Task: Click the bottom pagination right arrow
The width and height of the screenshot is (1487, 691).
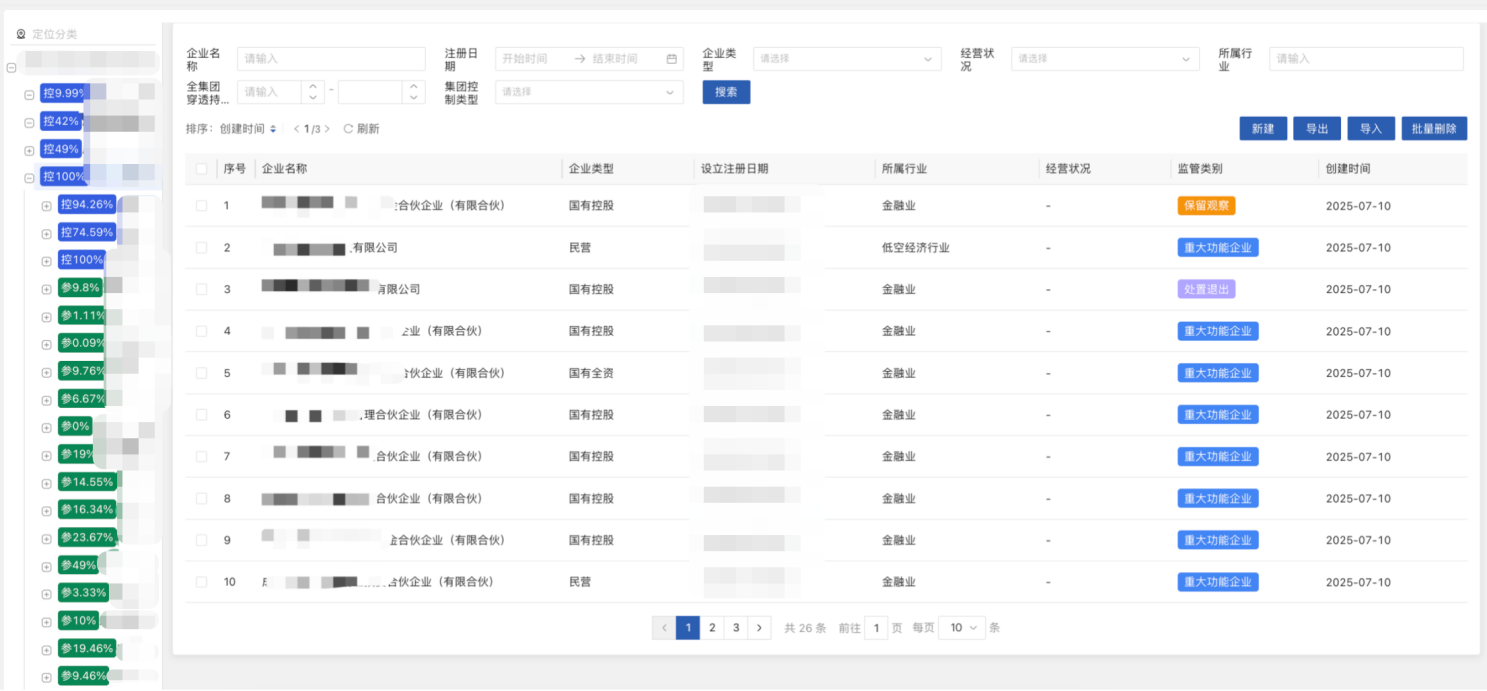Action: pyautogui.click(x=759, y=627)
